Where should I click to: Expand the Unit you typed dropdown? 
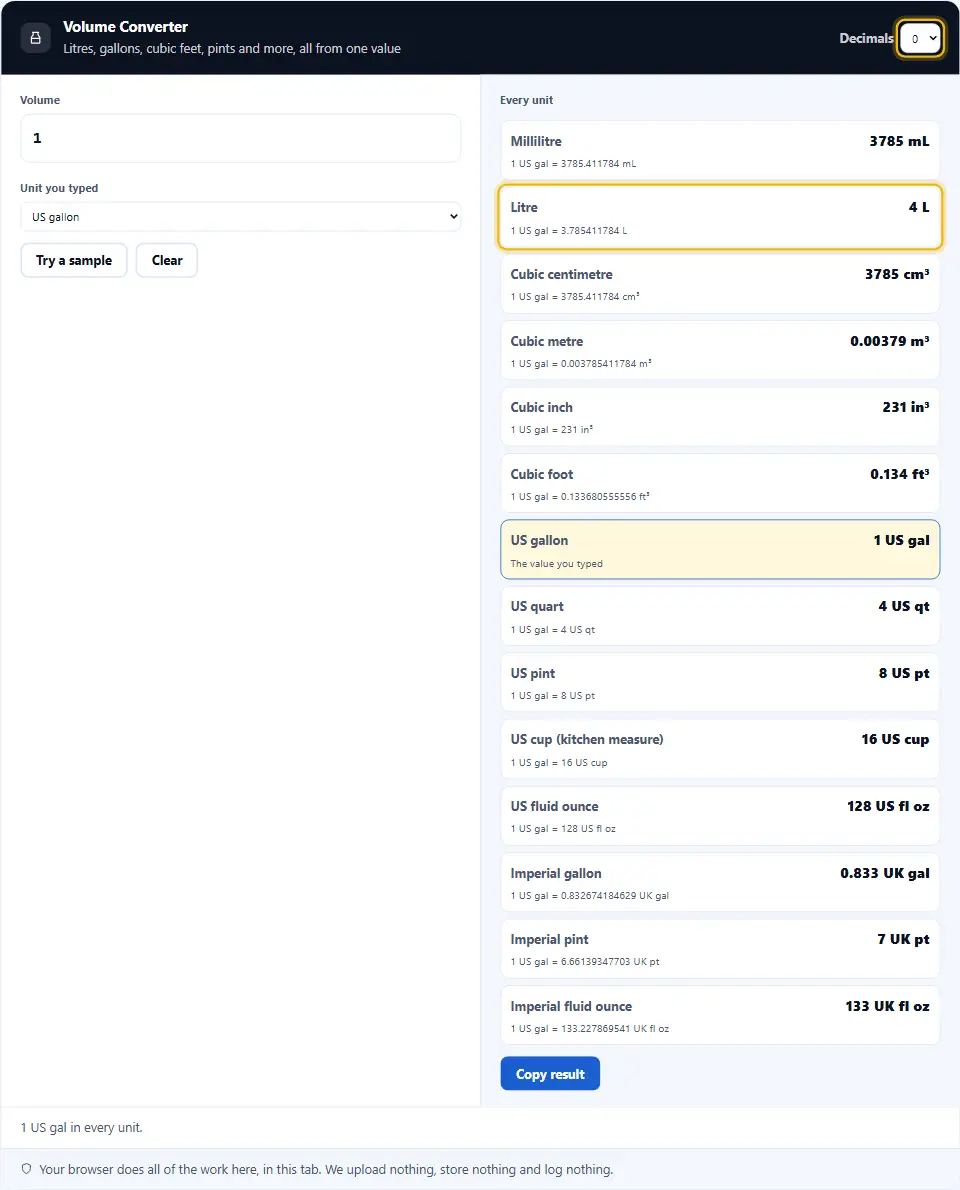[241, 217]
